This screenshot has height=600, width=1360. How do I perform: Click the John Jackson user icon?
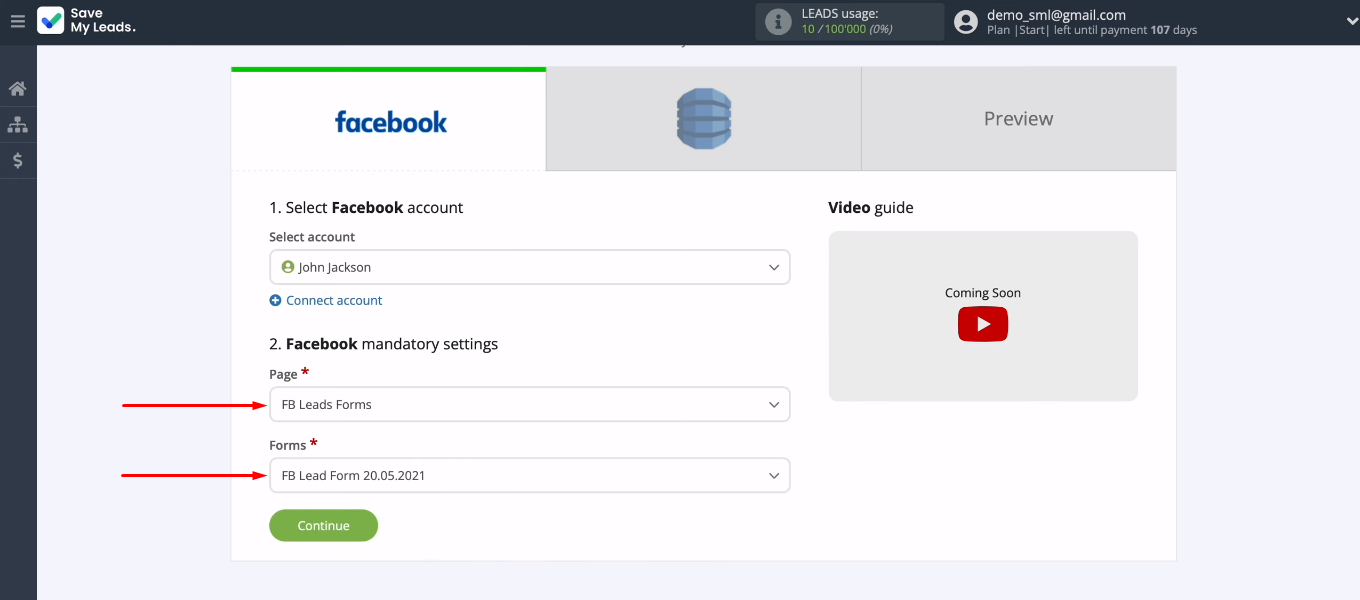click(x=288, y=267)
